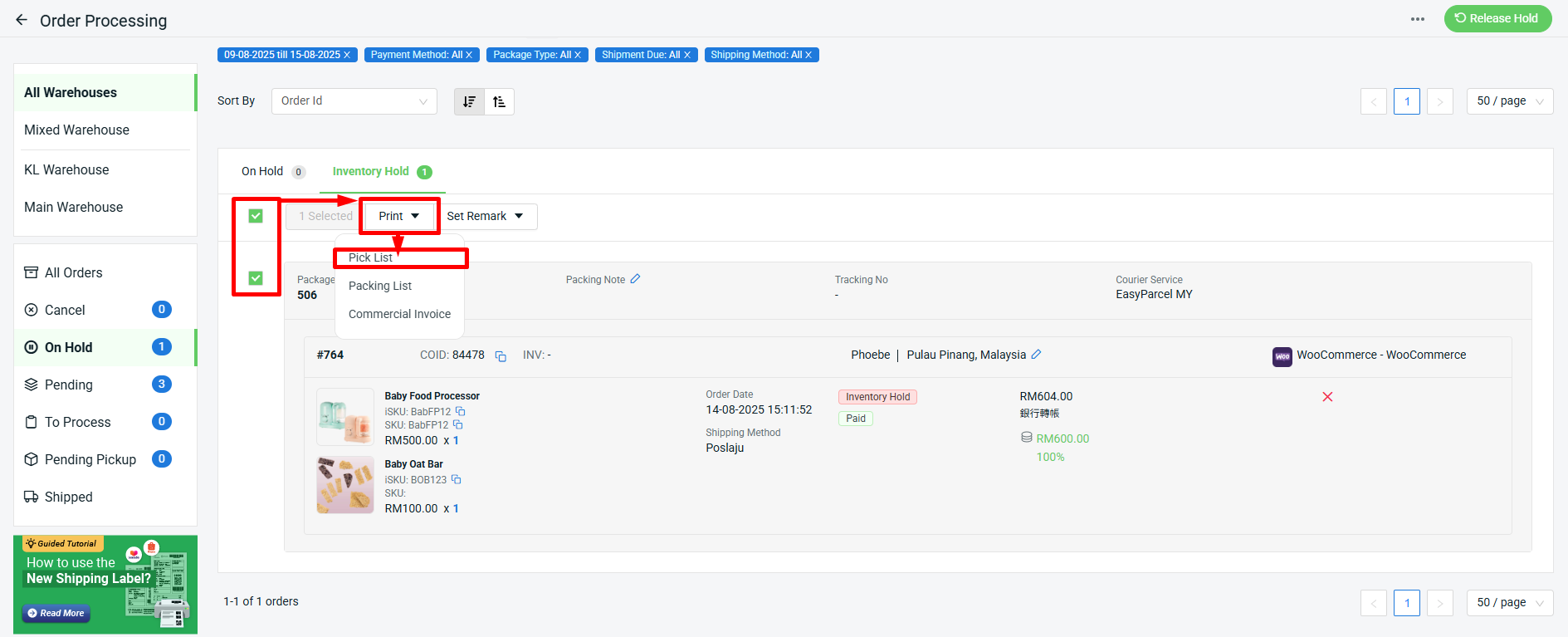Open the Sort By Order Id dropdown
Image resolution: width=1568 pixels, height=637 pixels.
click(x=354, y=101)
